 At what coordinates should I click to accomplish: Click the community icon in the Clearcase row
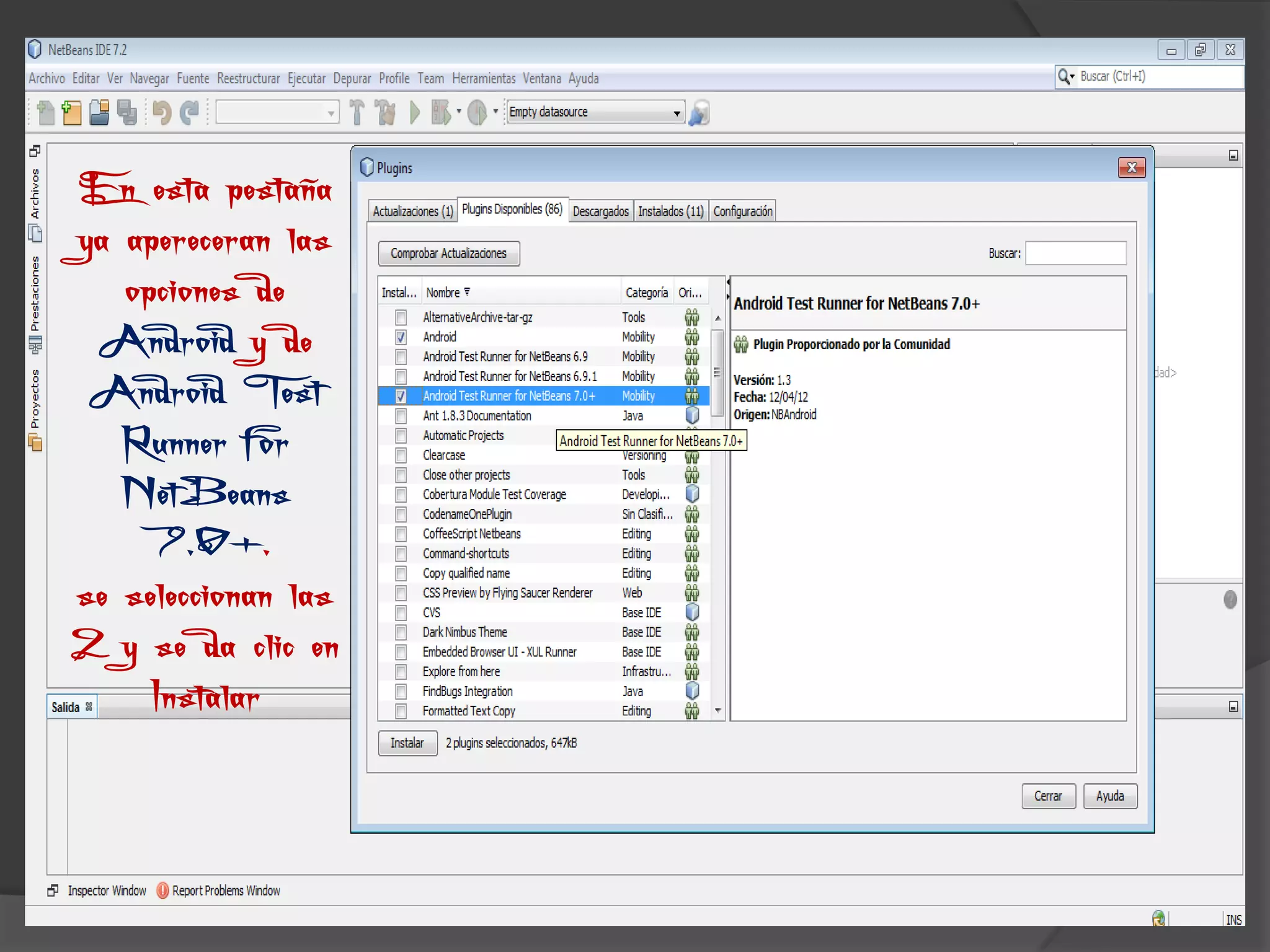tap(692, 457)
